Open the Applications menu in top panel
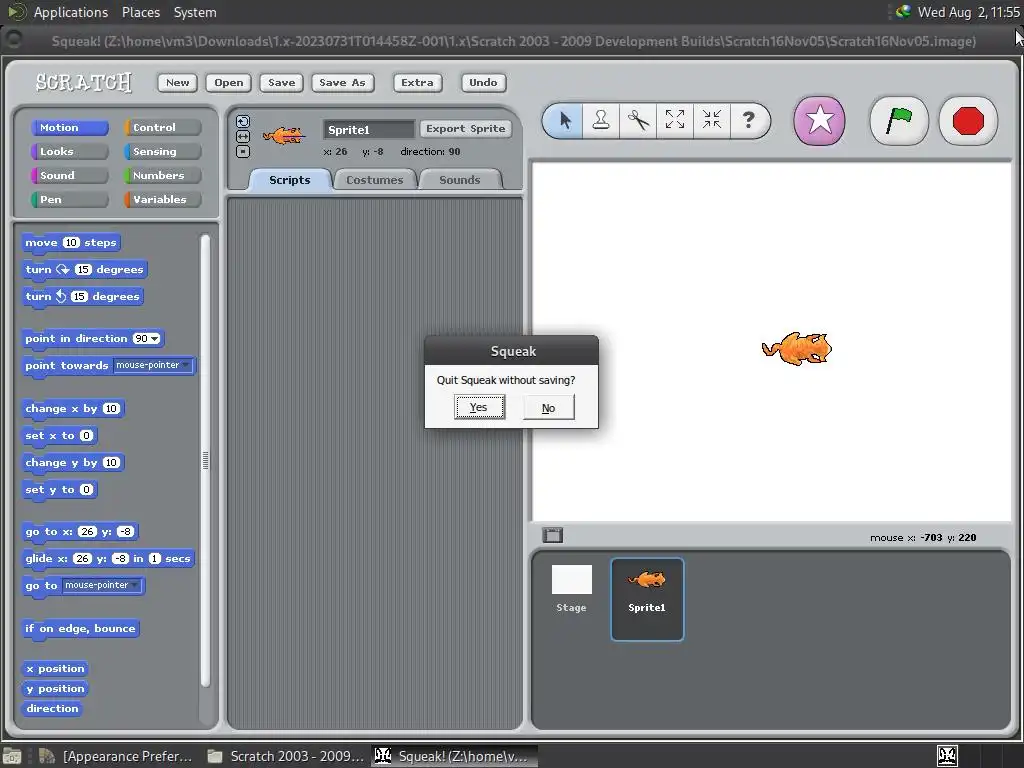 pos(71,12)
